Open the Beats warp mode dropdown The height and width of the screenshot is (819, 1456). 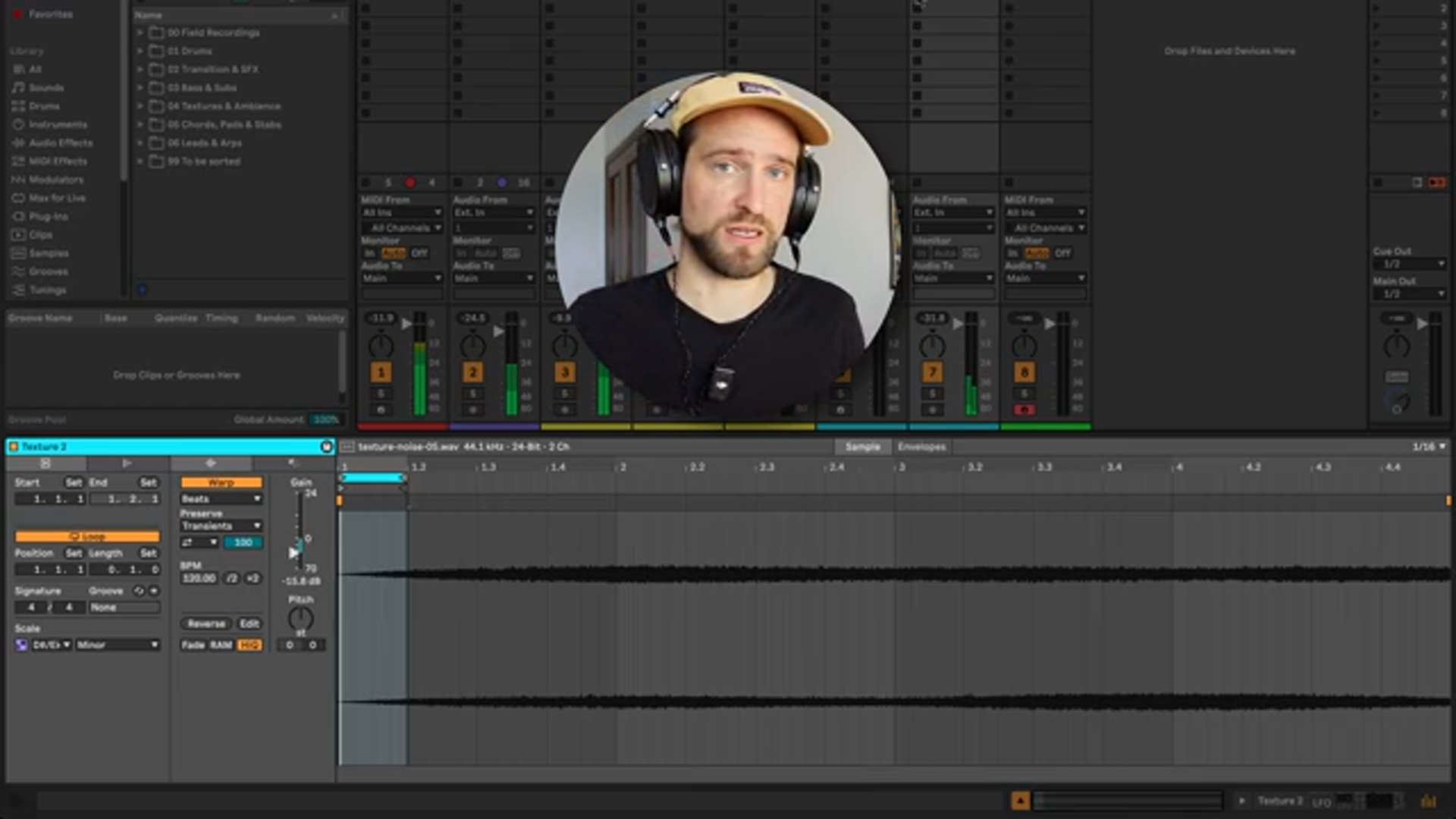pyautogui.click(x=221, y=499)
